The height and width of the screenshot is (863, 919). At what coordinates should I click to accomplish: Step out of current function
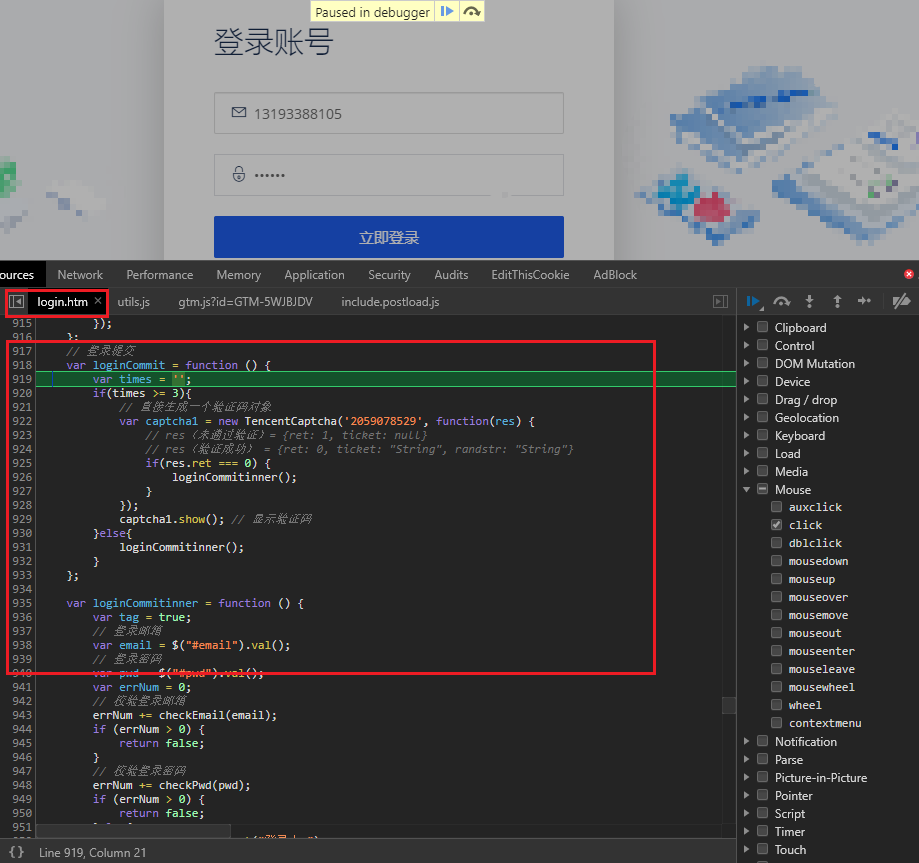(x=837, y=301)
